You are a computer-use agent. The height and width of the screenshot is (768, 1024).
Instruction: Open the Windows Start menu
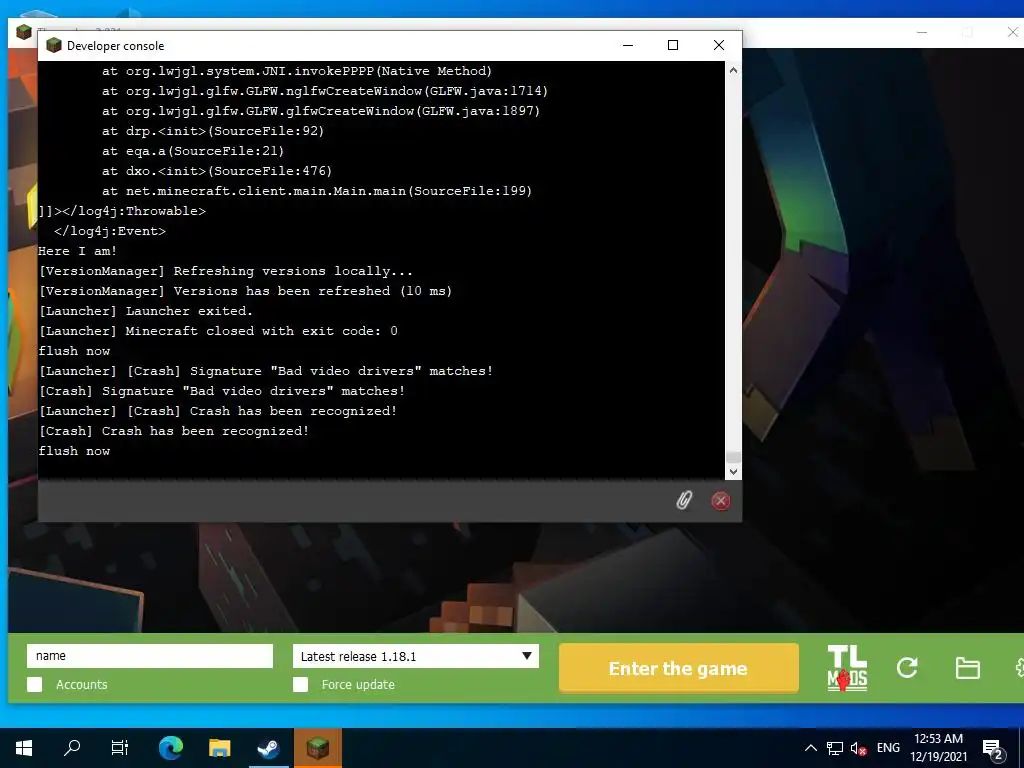(24, 748)
